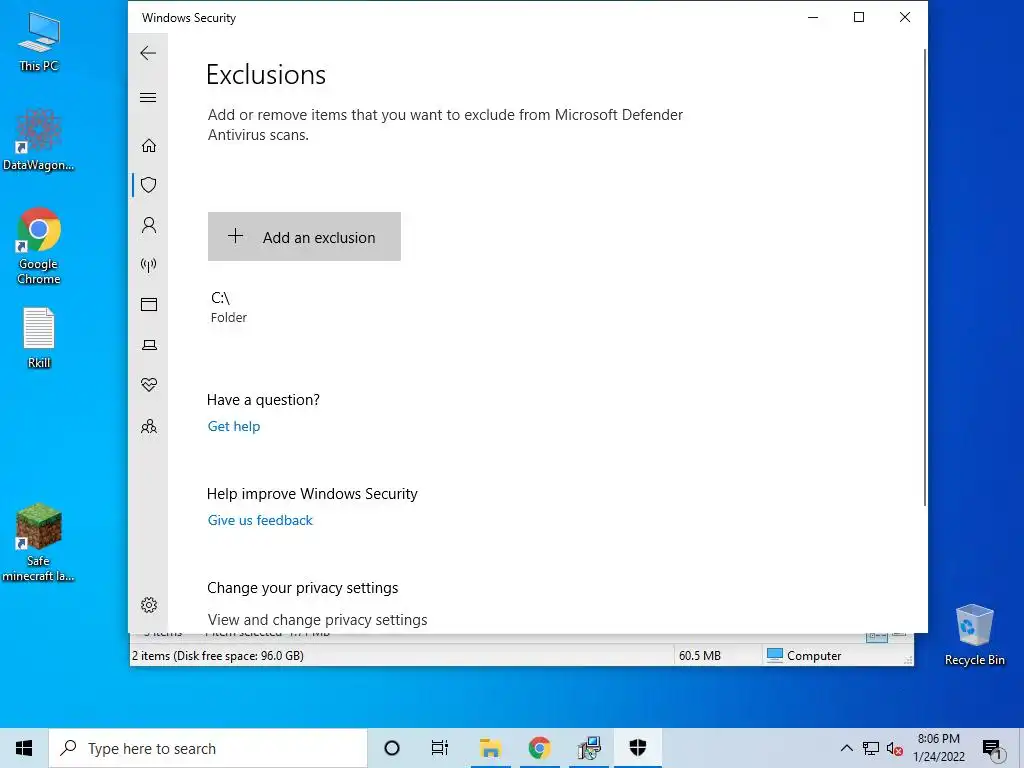Image resolution: width=1024 pixels, height=768 pixels.
Task: Go back with the arrow in Windows Security
Action: click(x=148, y=53)
